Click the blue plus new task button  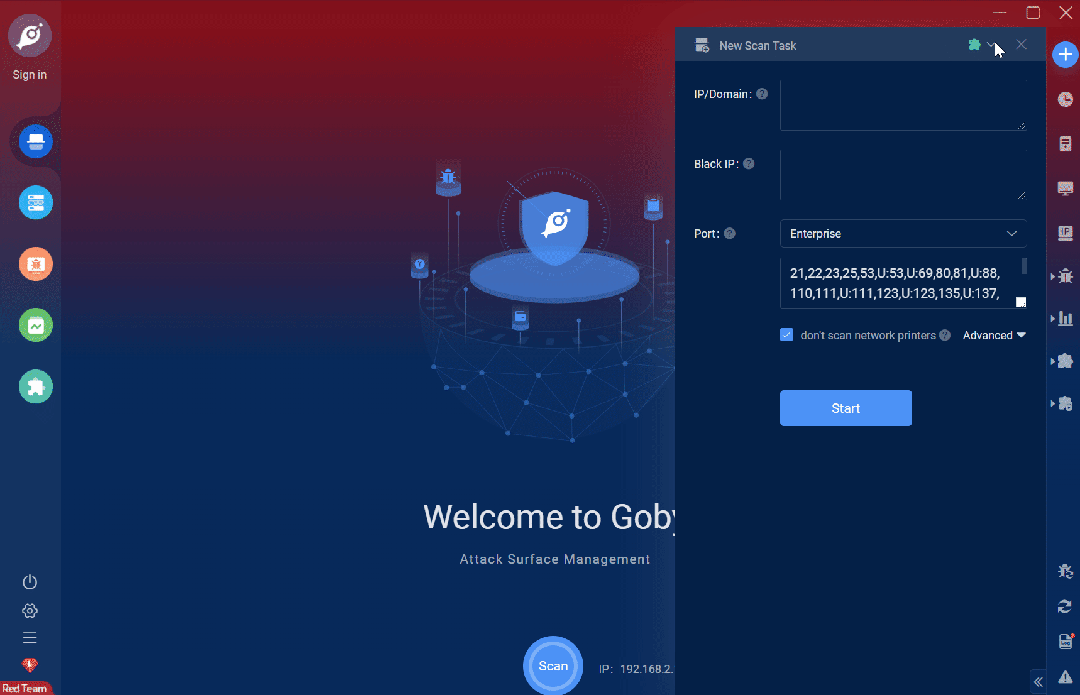pos(1065,54)
